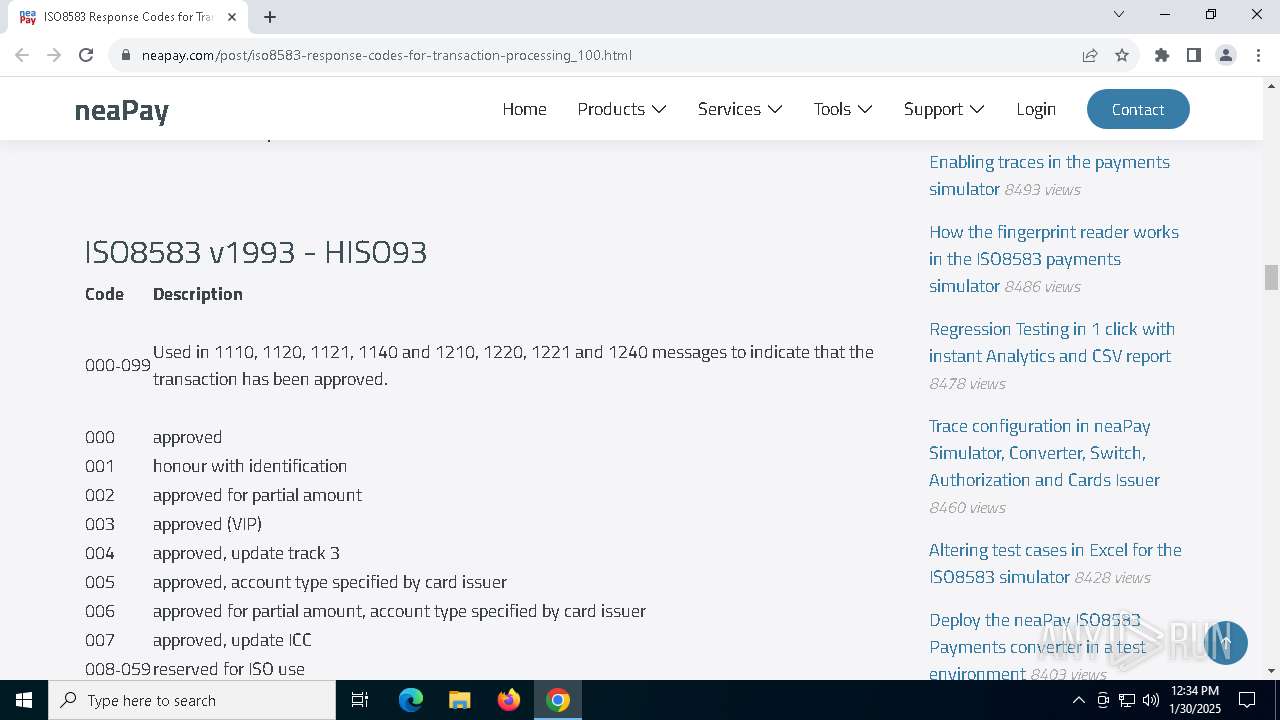The width and height of the screenshot is (1280, 720).
Task: Open Regression Testing in 1 click link
Action: tap(1052, 342)
